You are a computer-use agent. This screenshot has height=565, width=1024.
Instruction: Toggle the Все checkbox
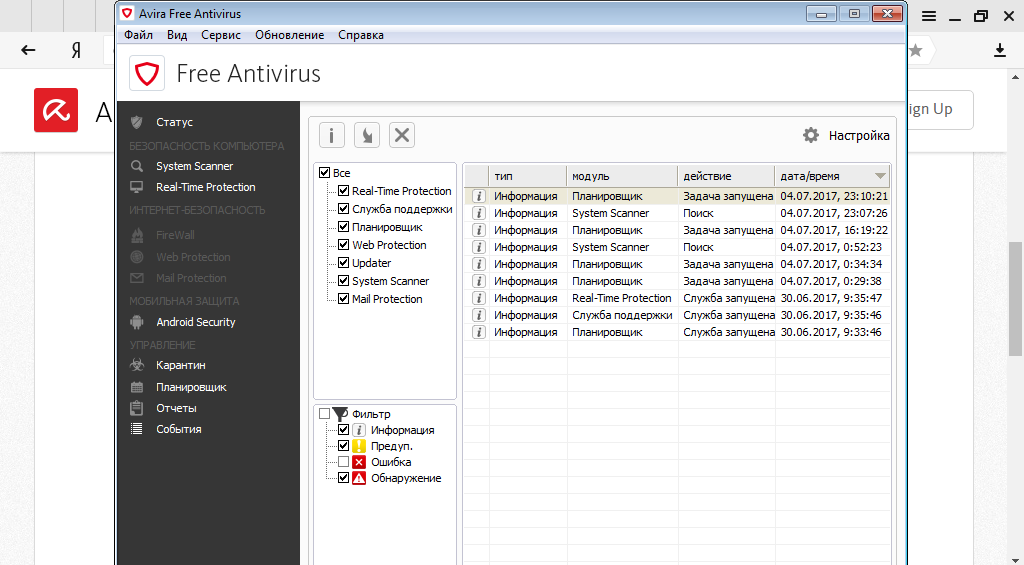coord(325,173)
